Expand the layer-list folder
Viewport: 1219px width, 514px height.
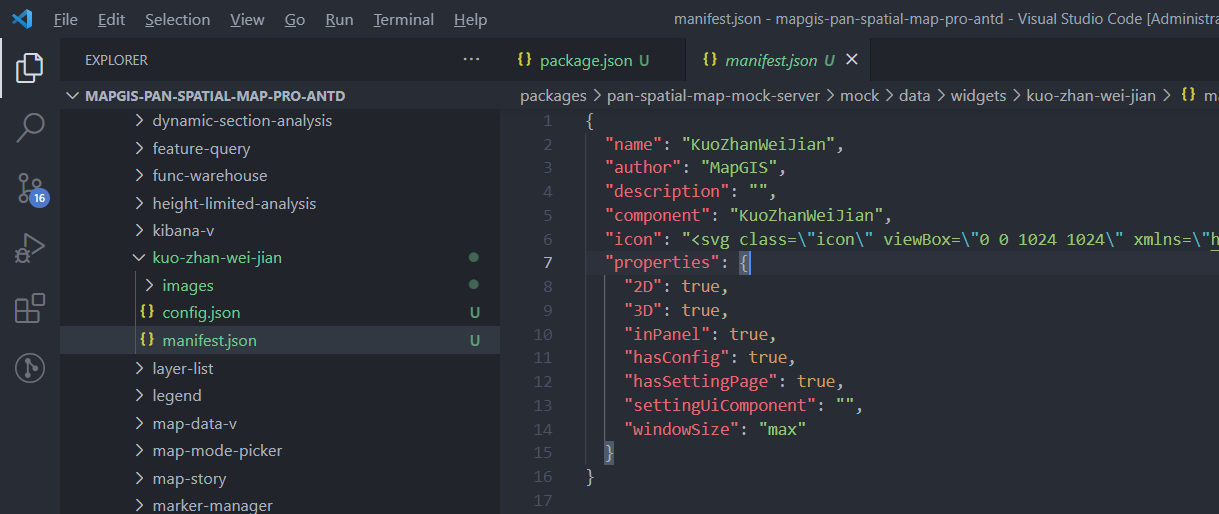(x=182, y=369)
